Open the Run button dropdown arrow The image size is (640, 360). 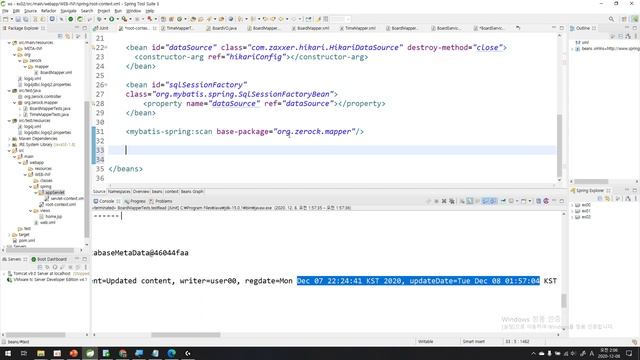[x=117, y=19]
